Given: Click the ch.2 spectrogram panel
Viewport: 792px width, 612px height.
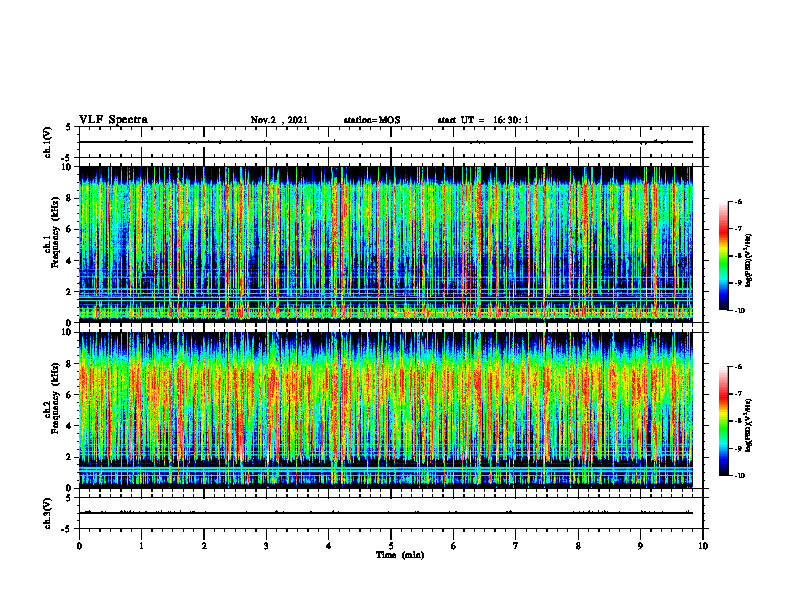Looking at the screenshot, I should coord(385,410).
